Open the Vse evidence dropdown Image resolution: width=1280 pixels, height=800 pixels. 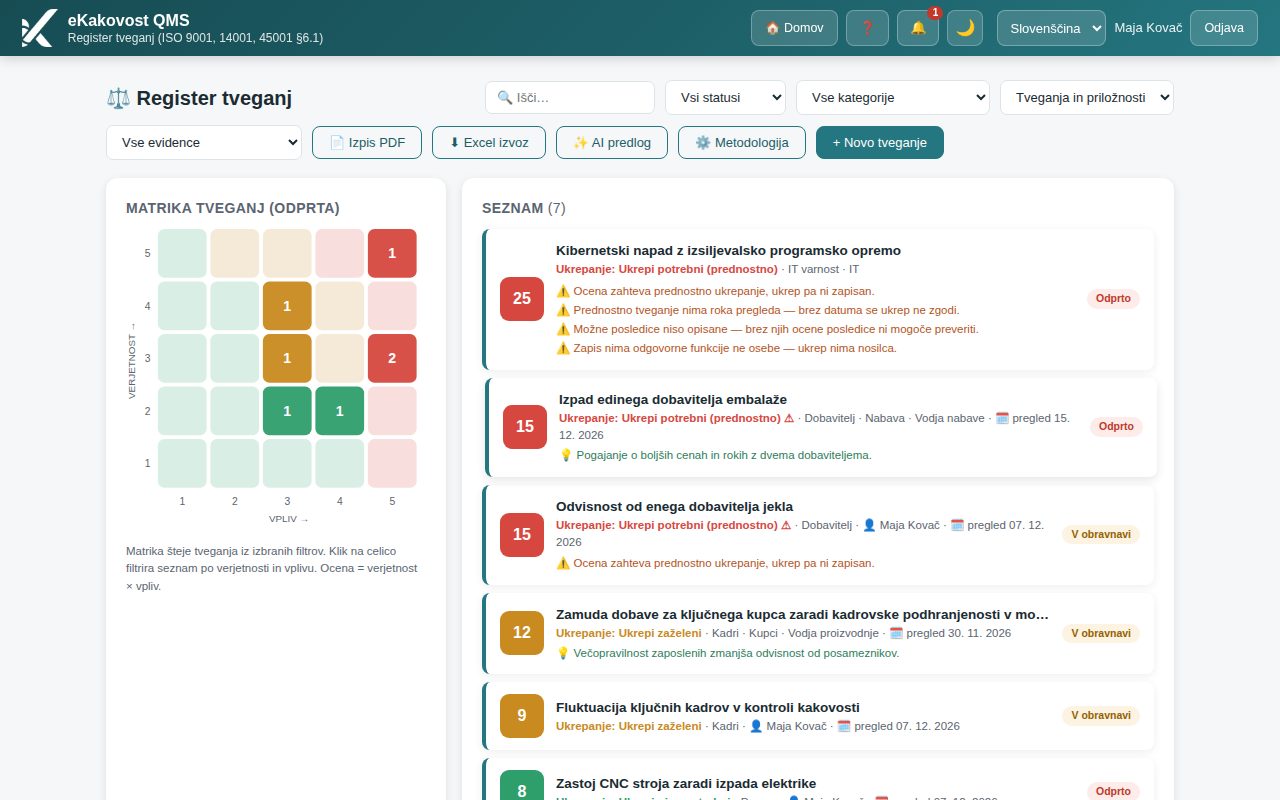click(204, 142)
